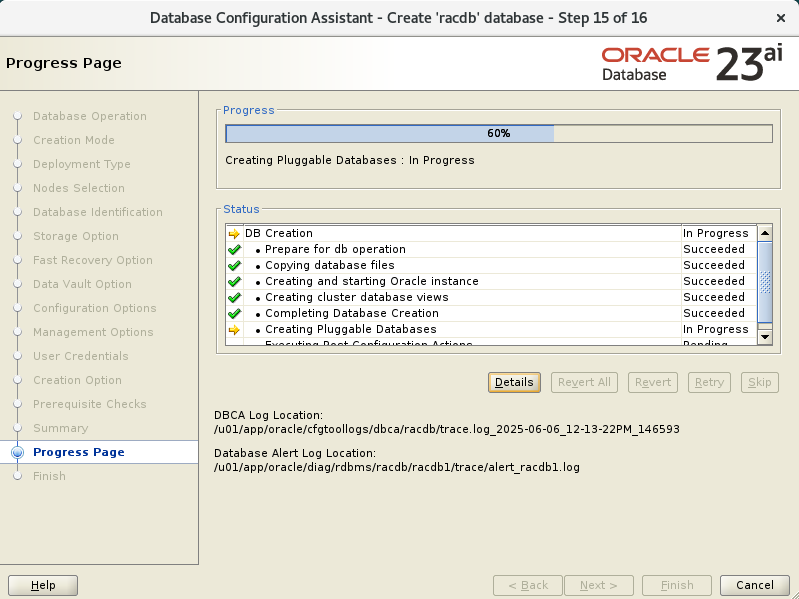The height and width of the screenshot is (599, 799).
Task: Click Succeeded status for Copying database files
Action: click(x=713, y=265)
